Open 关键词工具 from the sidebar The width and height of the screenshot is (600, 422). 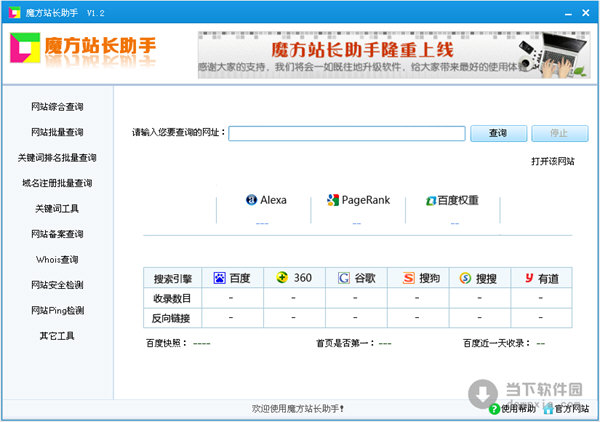coord(57,209)
